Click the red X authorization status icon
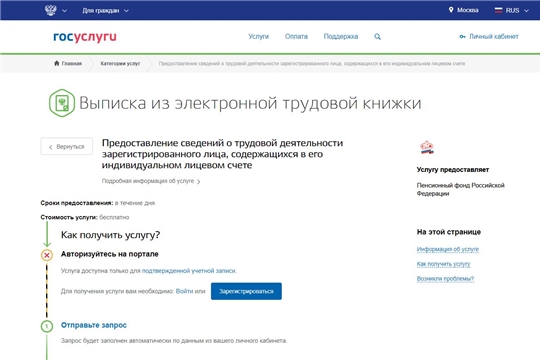Image resolution: width=540 pixels, height=360 pixels. (x=47, y=255)
